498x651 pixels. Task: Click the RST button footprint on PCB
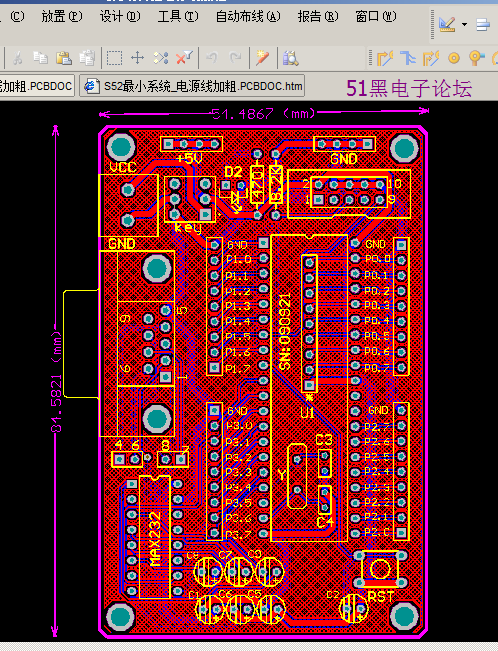[380, 569]
